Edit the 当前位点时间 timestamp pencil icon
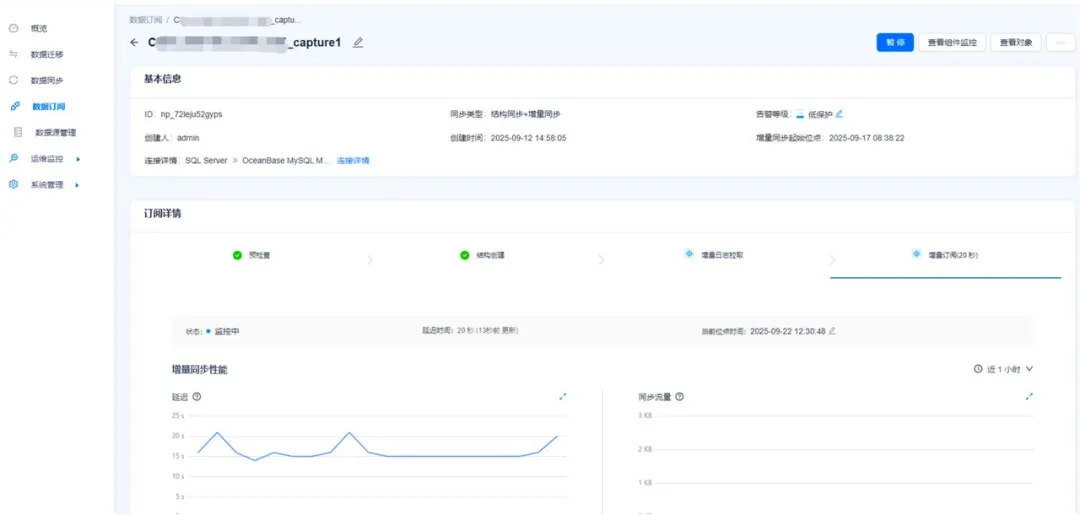 832,331
